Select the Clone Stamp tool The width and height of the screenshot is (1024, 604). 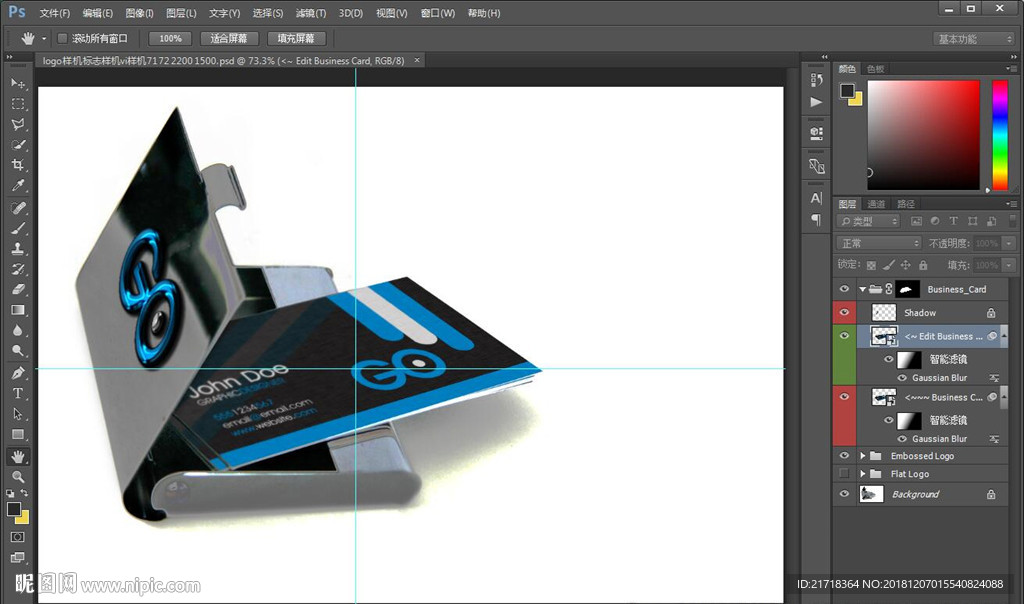(18, 248)
